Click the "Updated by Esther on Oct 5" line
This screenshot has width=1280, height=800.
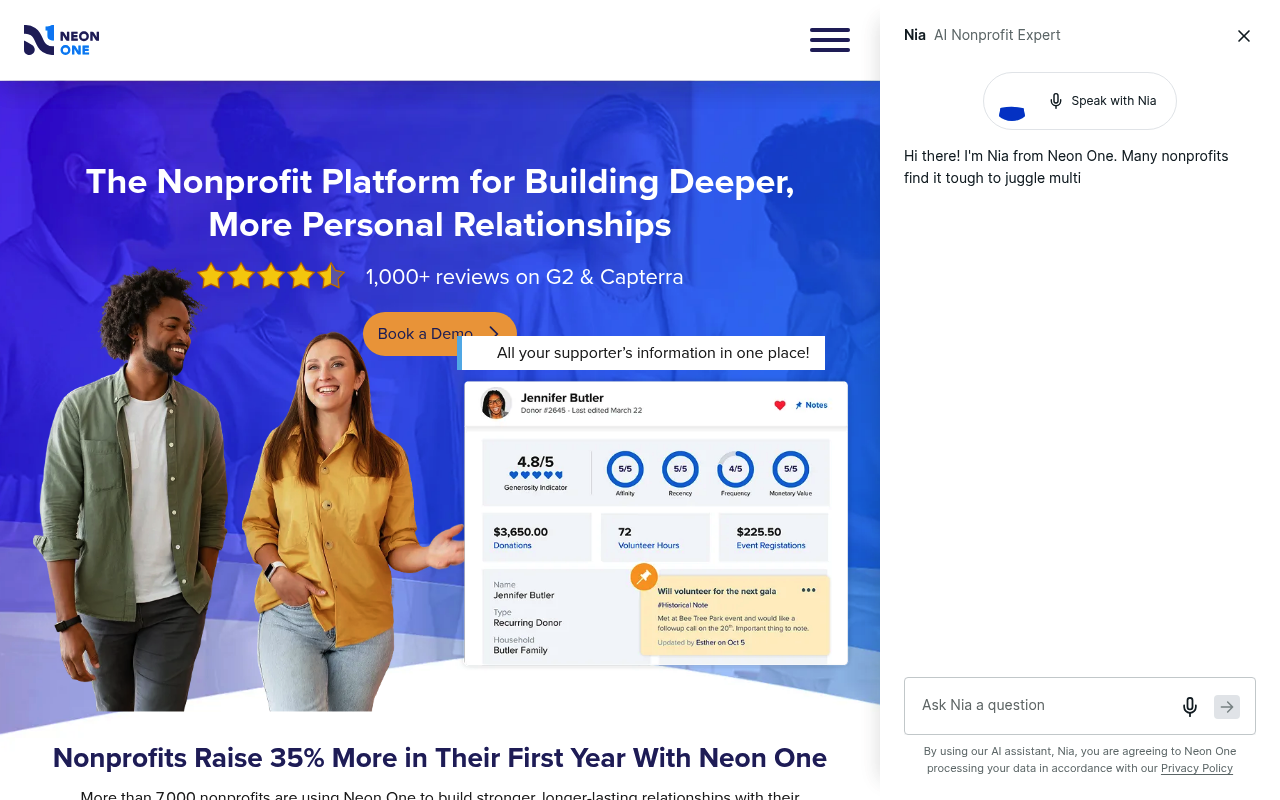[701, 643]
